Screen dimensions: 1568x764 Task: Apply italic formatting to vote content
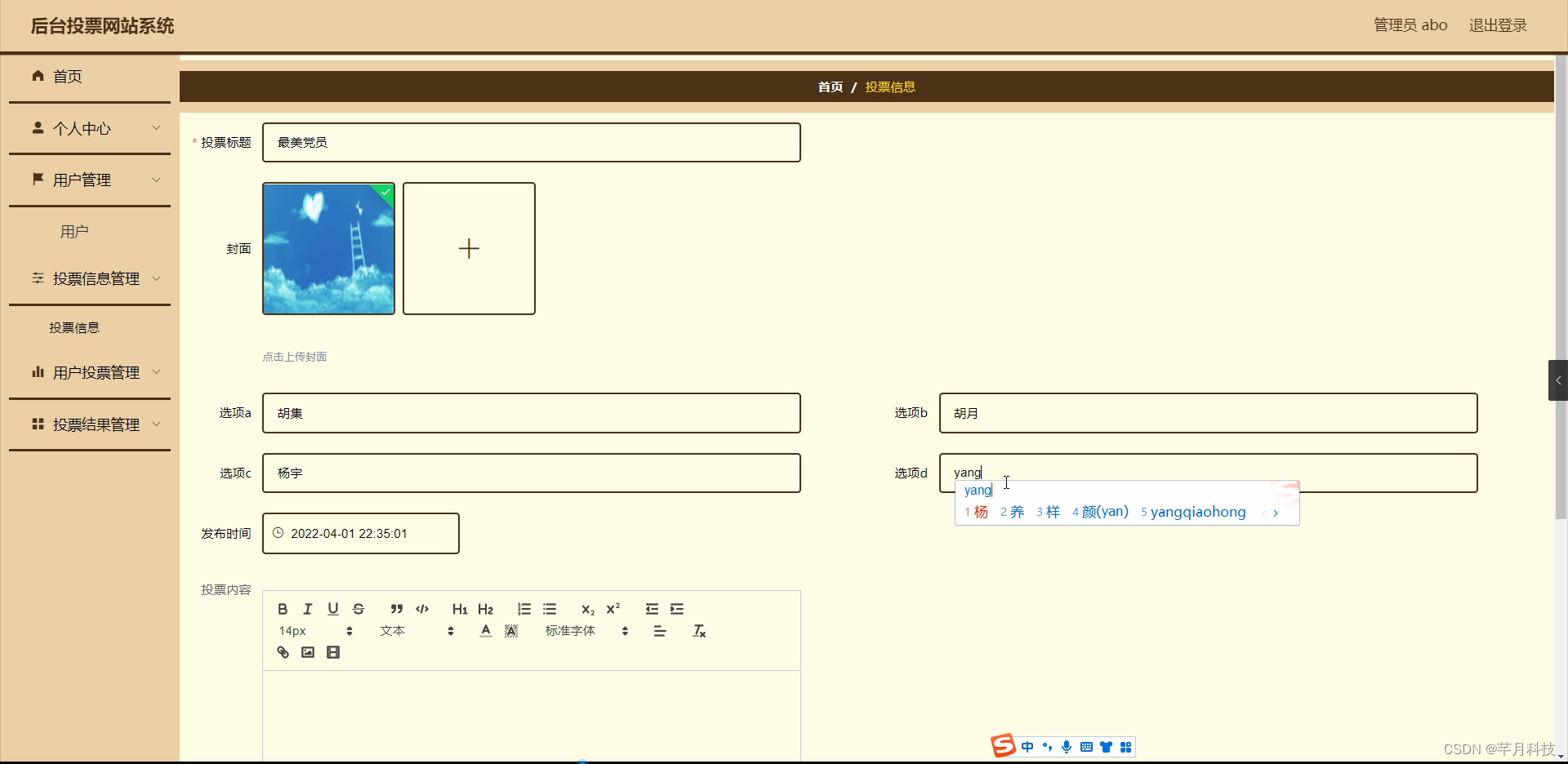point(307,608)
